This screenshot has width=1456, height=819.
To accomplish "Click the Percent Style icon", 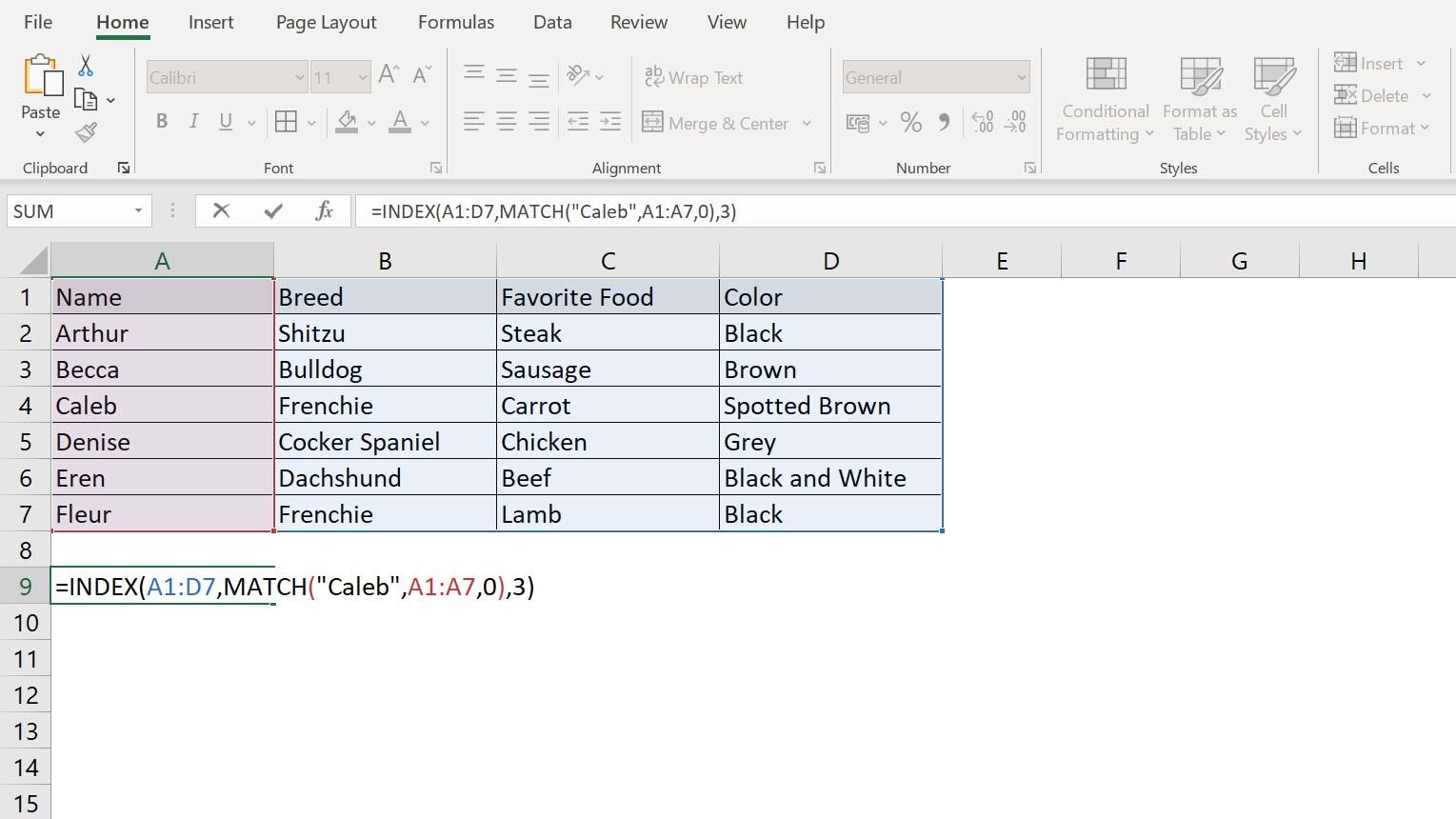I will tap(910, 122).
